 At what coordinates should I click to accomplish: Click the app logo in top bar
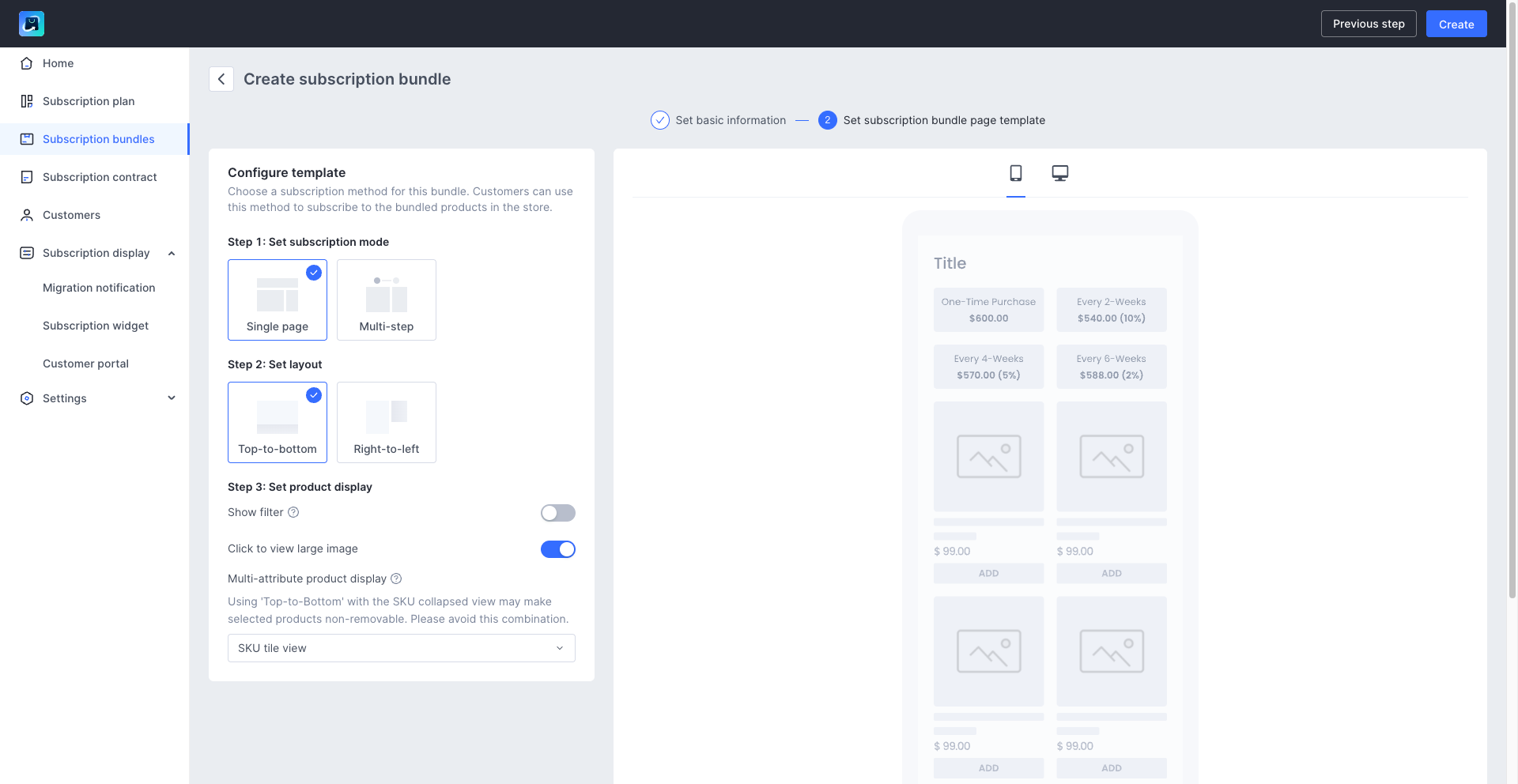click(32, 24)
